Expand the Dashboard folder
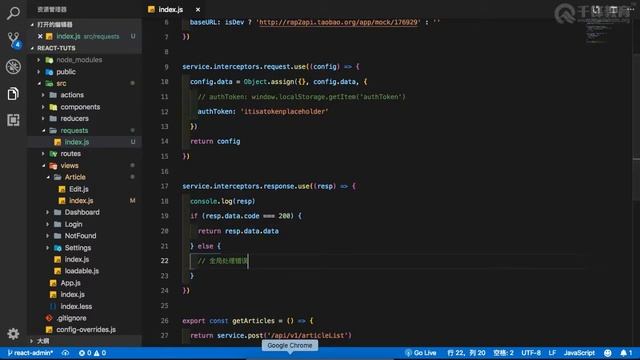The height and width of the screenshot is (360, 640). (48, 212)
